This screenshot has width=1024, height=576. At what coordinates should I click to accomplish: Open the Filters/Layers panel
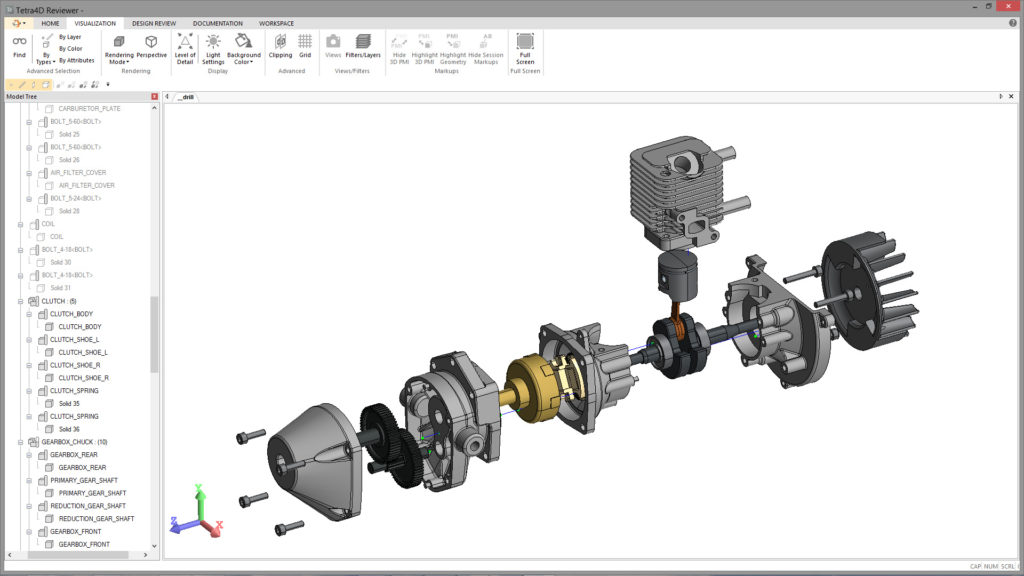363,46
